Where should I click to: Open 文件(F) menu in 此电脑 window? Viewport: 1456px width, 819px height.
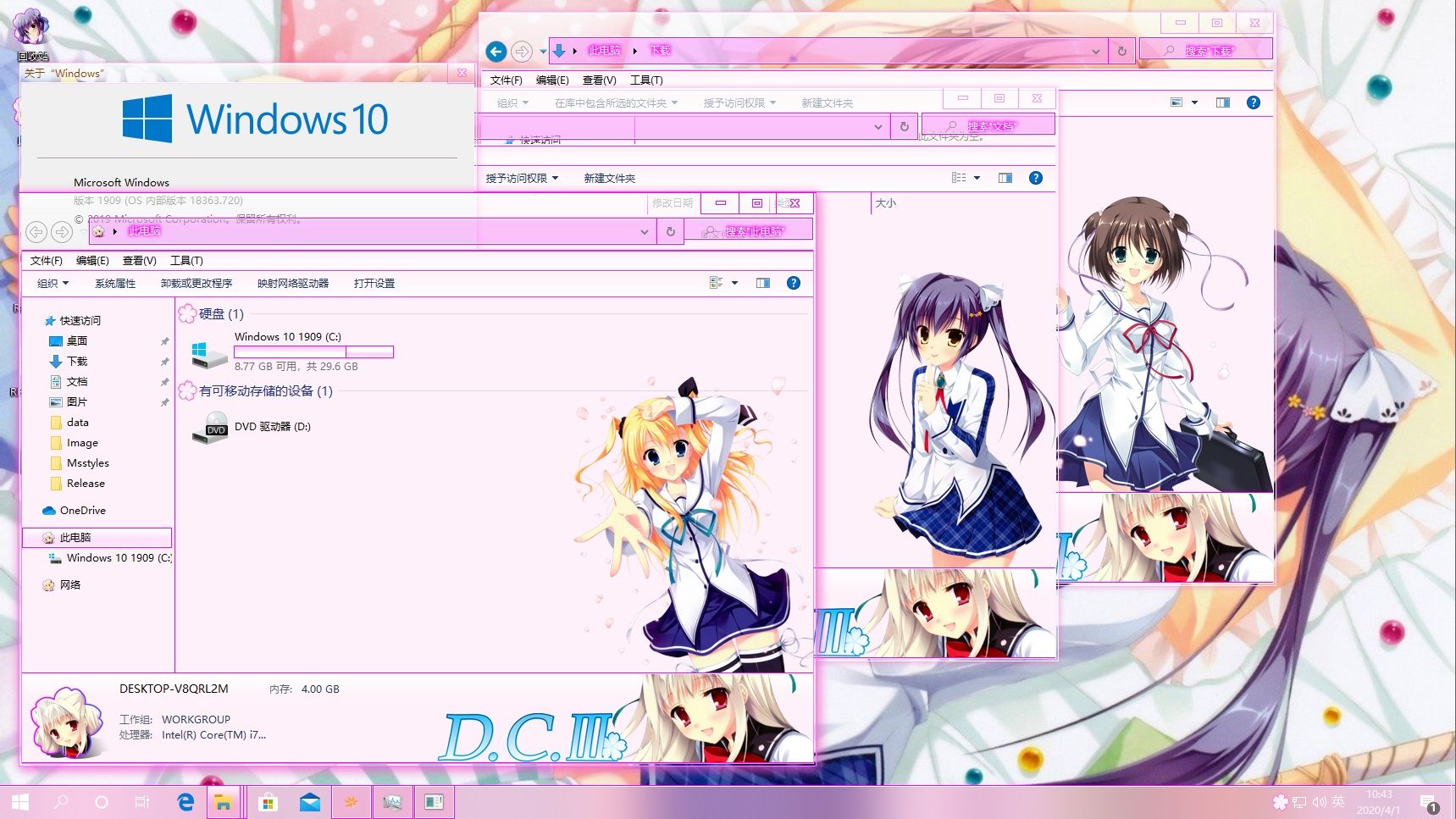(46, 260)
